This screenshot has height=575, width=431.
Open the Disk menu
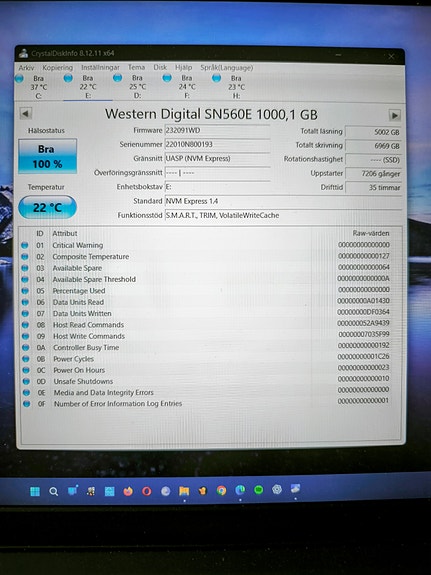160,67
